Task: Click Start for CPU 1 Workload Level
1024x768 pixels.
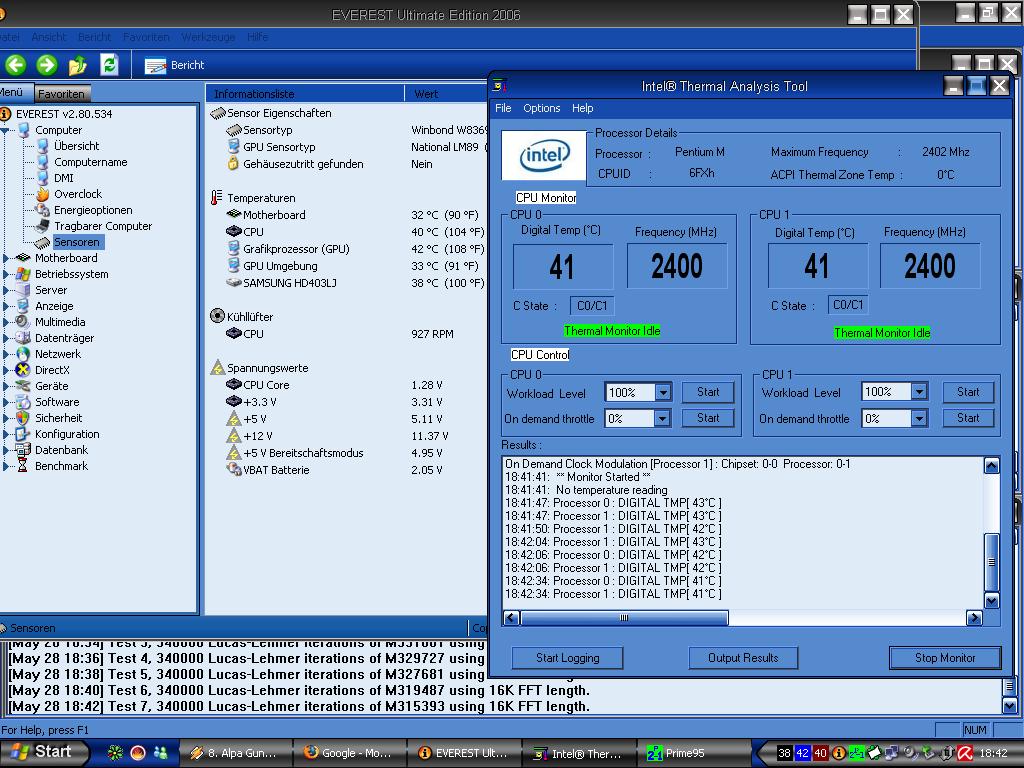Action: pos(968,392)
